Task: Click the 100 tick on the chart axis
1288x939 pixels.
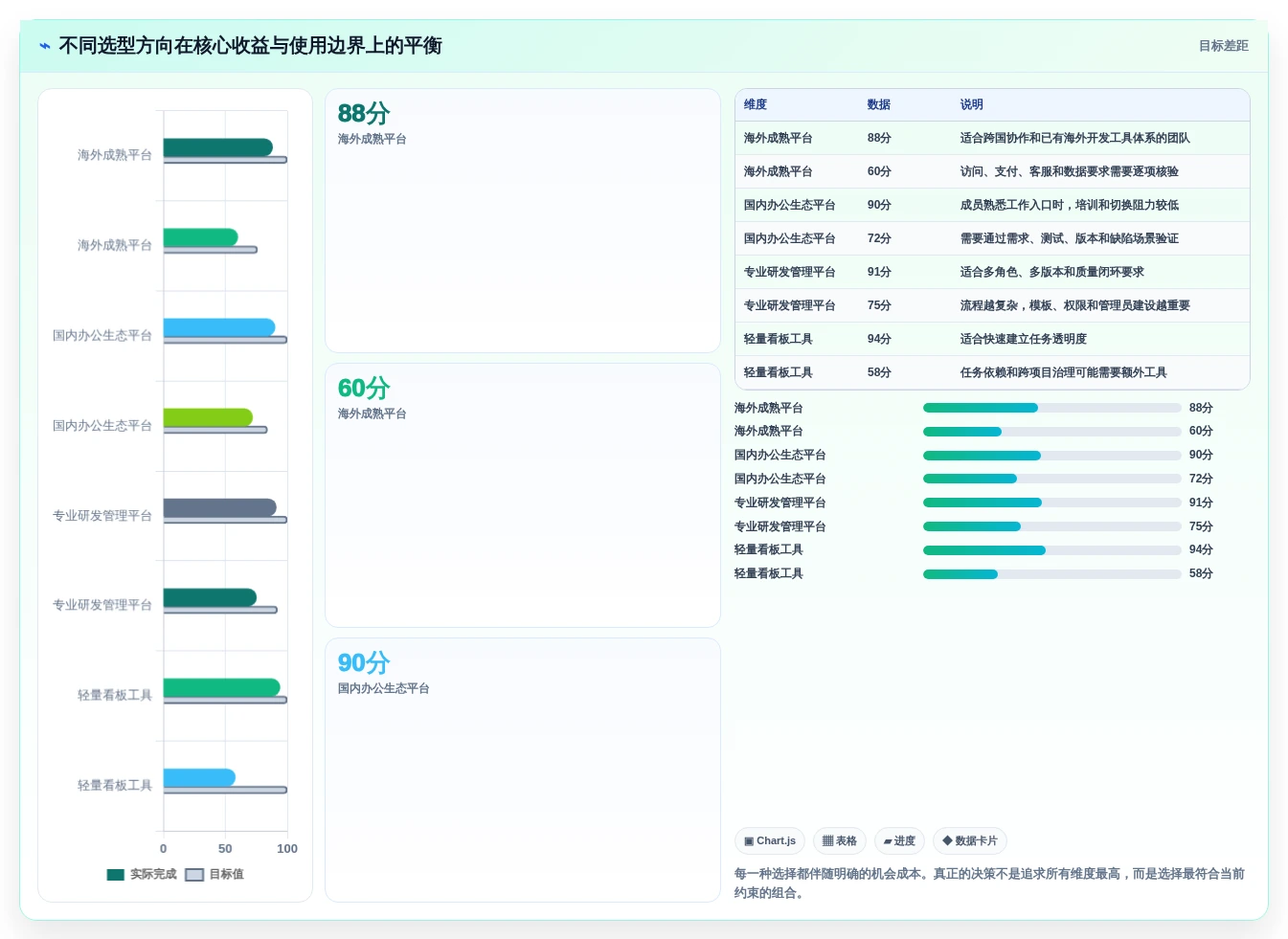Action: 287,849
